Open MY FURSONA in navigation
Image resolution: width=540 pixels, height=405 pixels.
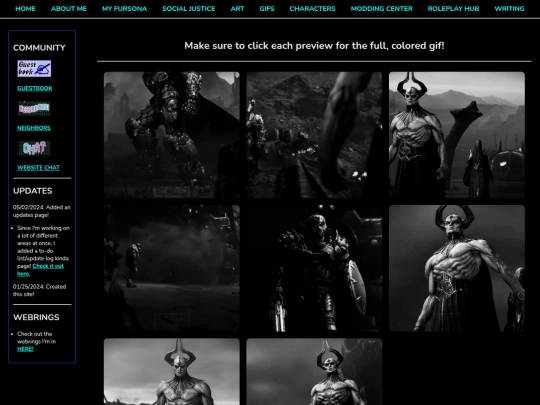pyautogui.click(x=124, y=9)
